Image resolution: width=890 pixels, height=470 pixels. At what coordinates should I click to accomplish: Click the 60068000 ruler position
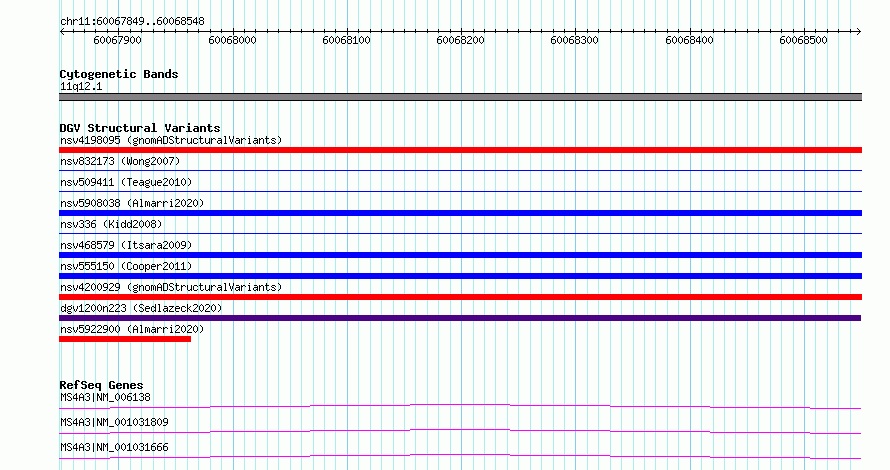coord(232,40)
